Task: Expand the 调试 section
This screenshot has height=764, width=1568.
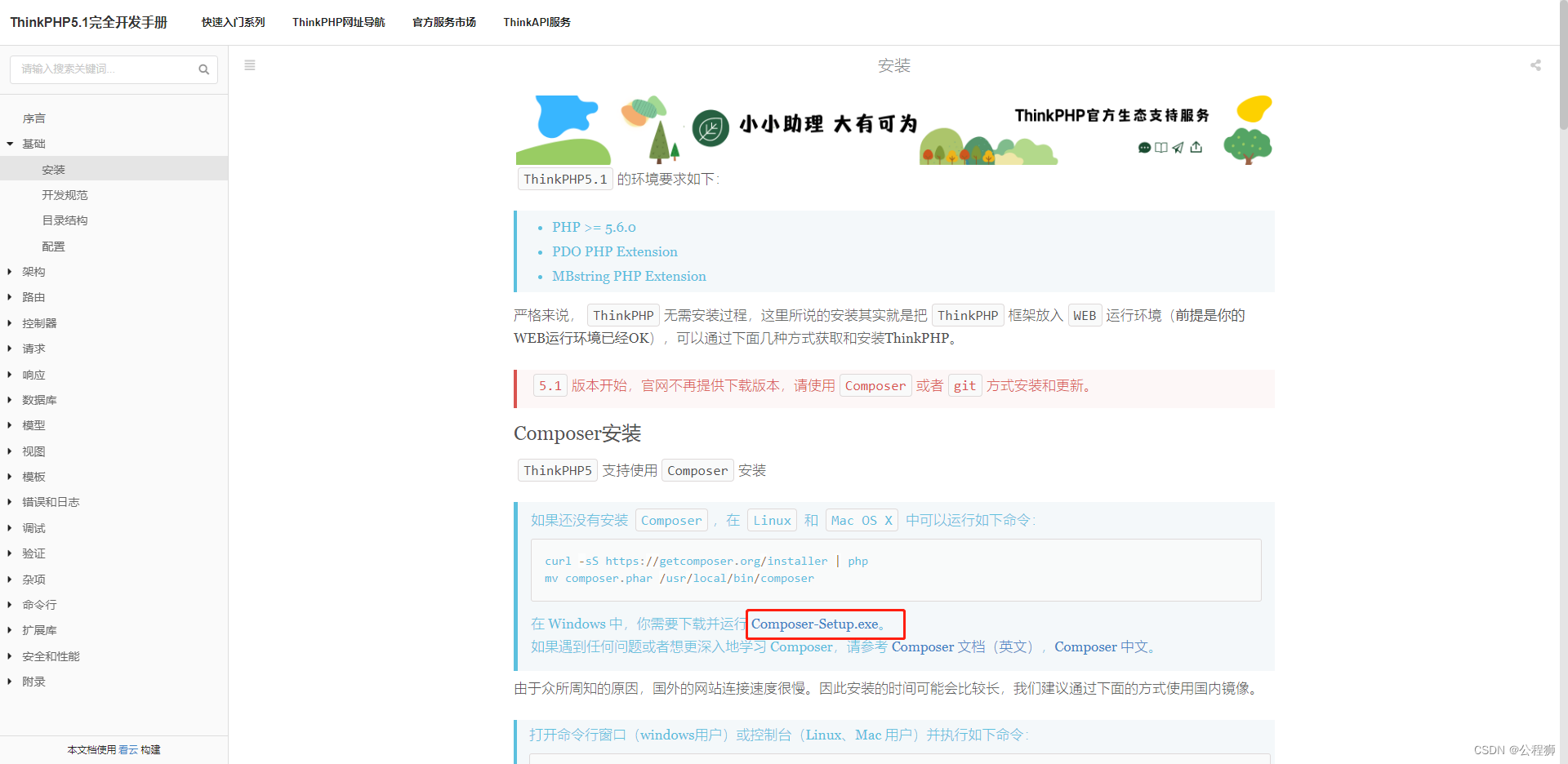Action: point(10,528)
